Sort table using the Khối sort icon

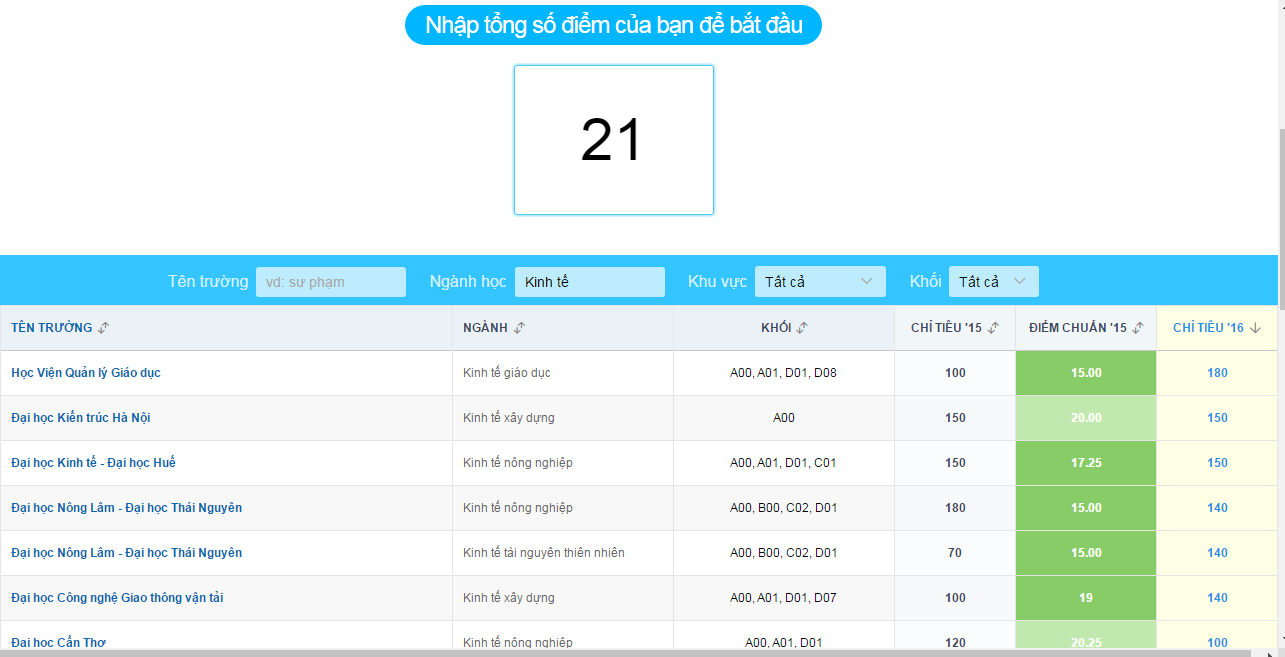click(x=802, y=328)
